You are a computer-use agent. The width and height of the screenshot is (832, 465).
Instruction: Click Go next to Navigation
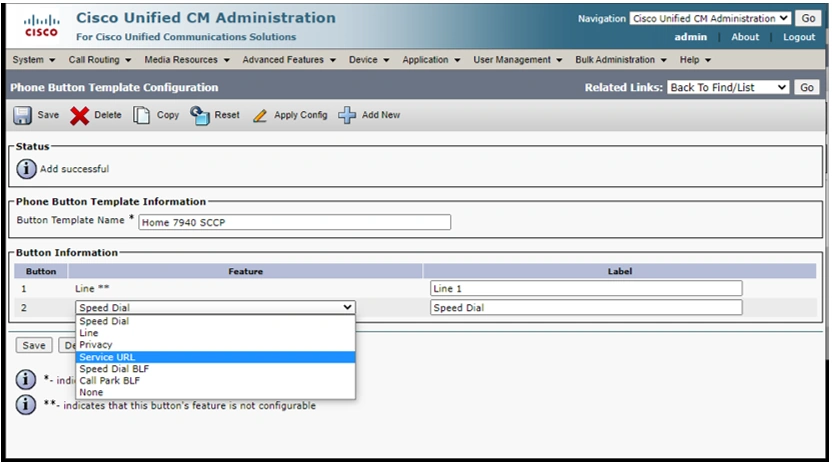pyautogui.click(x=808, y=19)
